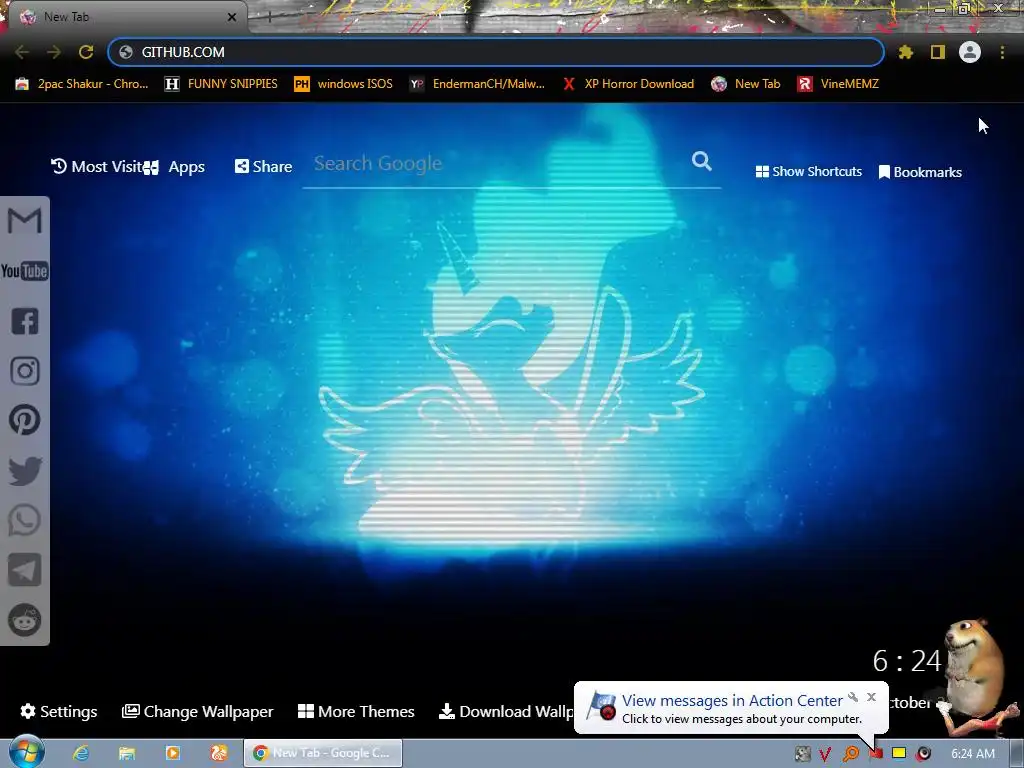Open Apps link
The height and width of the screenshot is (768, 1024).
[175, 167]
